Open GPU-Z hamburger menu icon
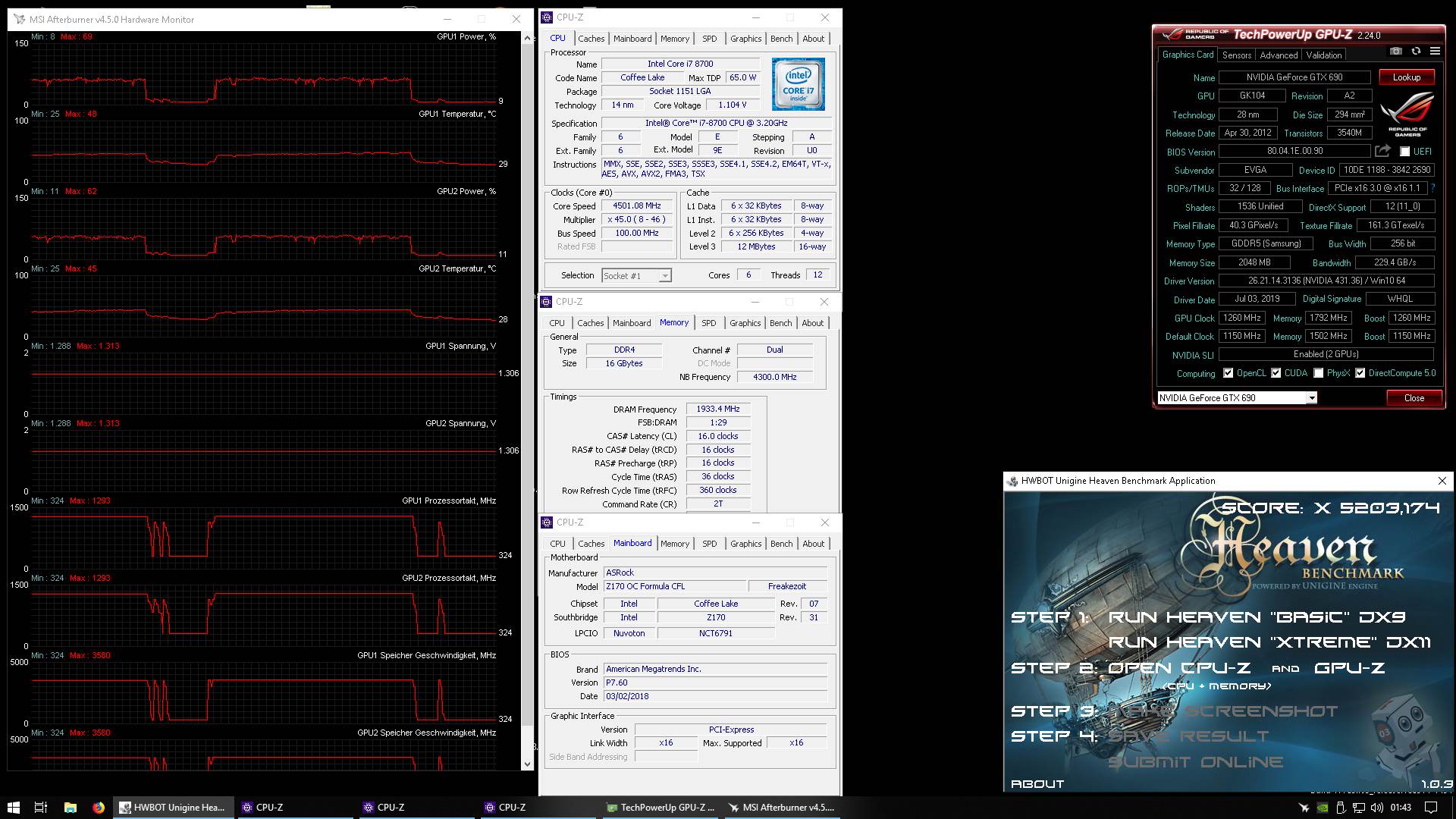 click(1435, 51)
